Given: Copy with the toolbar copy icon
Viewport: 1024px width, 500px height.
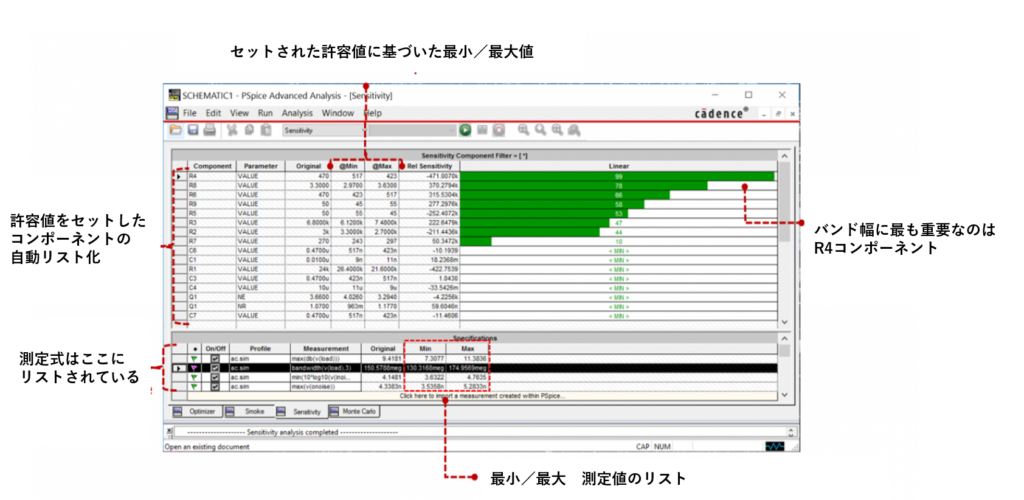Looking at the screenshot, I should 249,130.
